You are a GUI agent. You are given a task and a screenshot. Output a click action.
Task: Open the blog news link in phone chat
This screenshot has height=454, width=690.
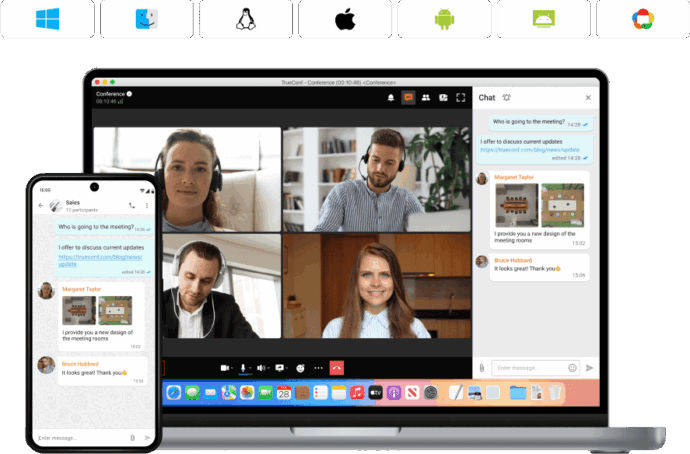click(100, 260)
